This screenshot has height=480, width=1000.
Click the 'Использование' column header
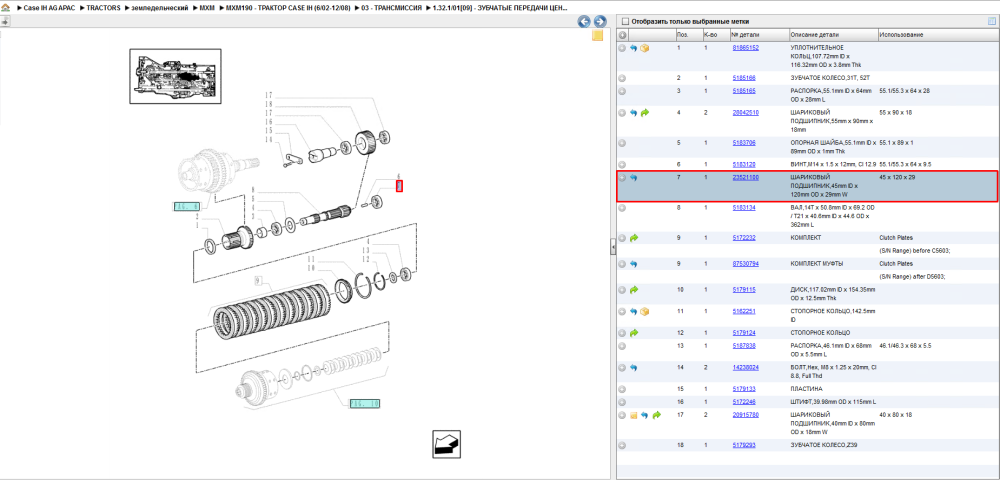click(938, 35)
